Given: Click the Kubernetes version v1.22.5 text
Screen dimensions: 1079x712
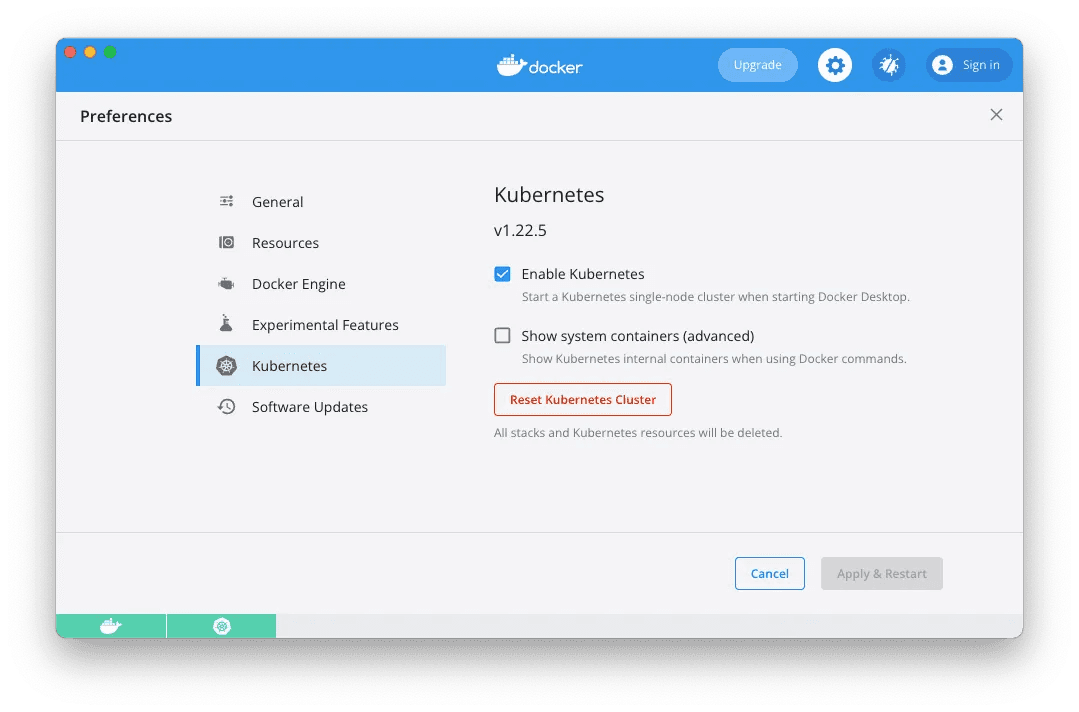Looking at the screenshot, I should [x=520, y=230].
